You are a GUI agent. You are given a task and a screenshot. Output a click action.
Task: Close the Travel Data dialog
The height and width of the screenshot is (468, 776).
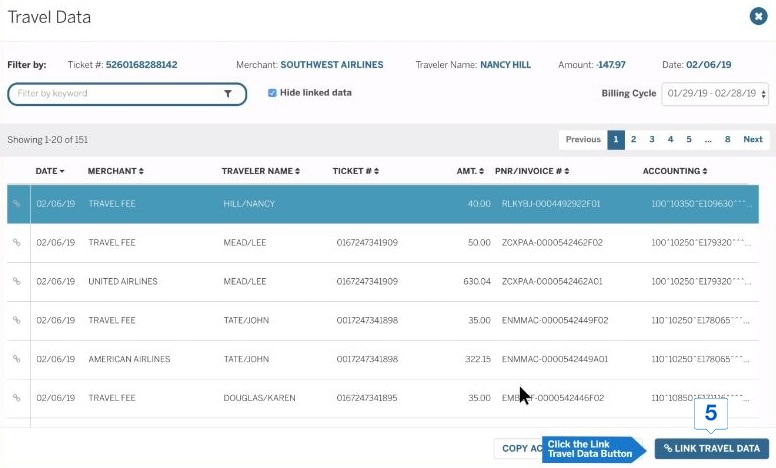pos(758,16)
